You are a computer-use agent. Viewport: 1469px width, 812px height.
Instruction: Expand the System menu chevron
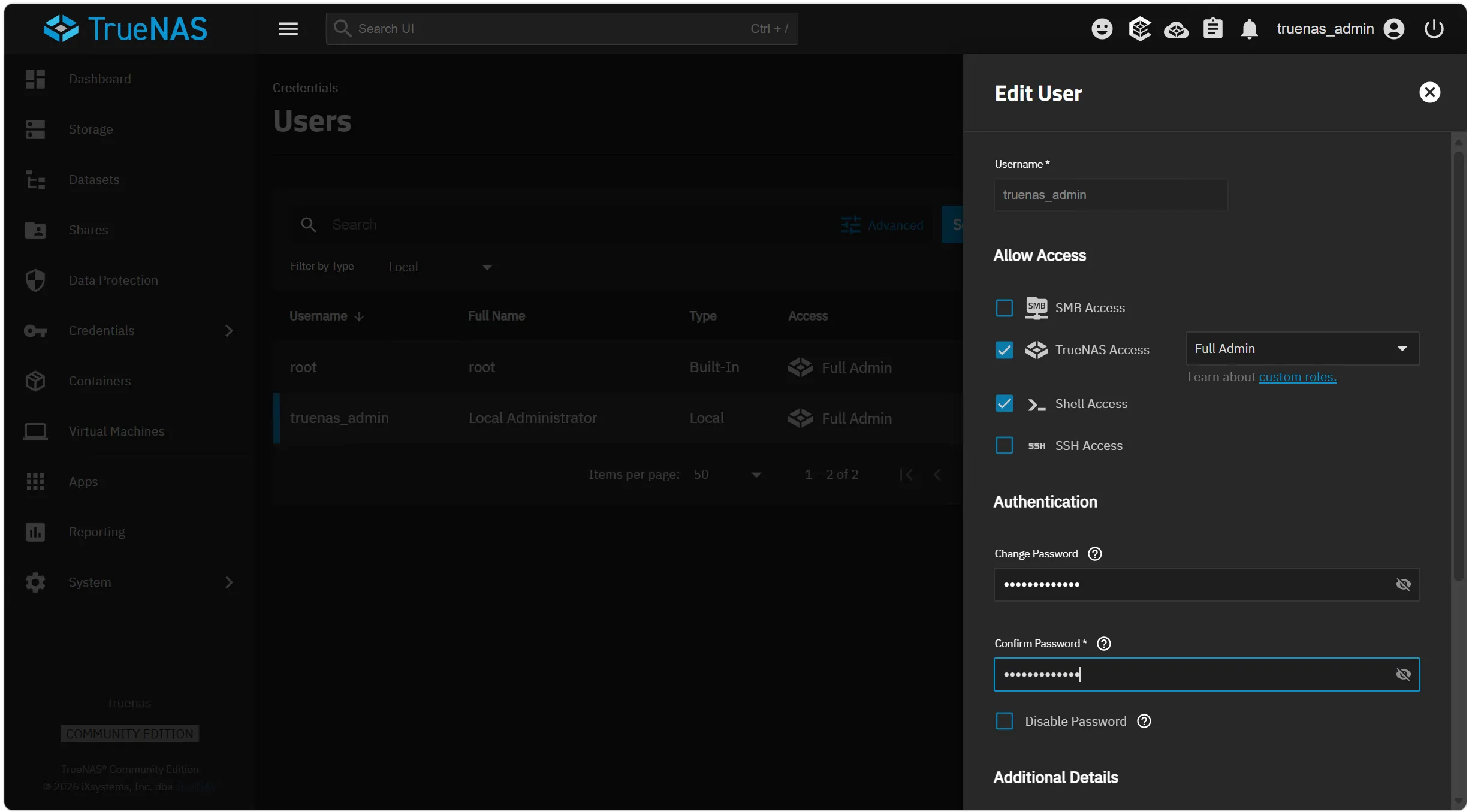pos(229,582)
